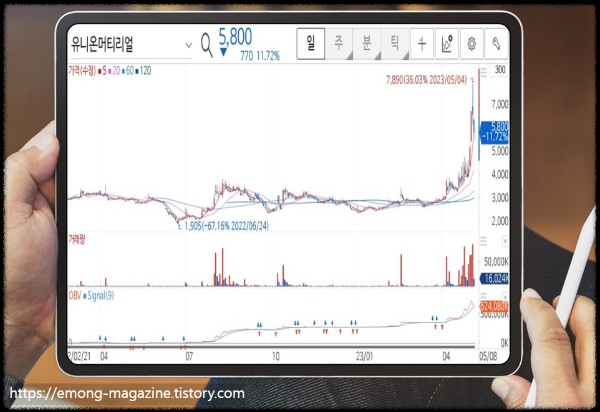Click the 770 11.72% change text
This screenshot has height=412, width=600.
(x=260, y=56)
